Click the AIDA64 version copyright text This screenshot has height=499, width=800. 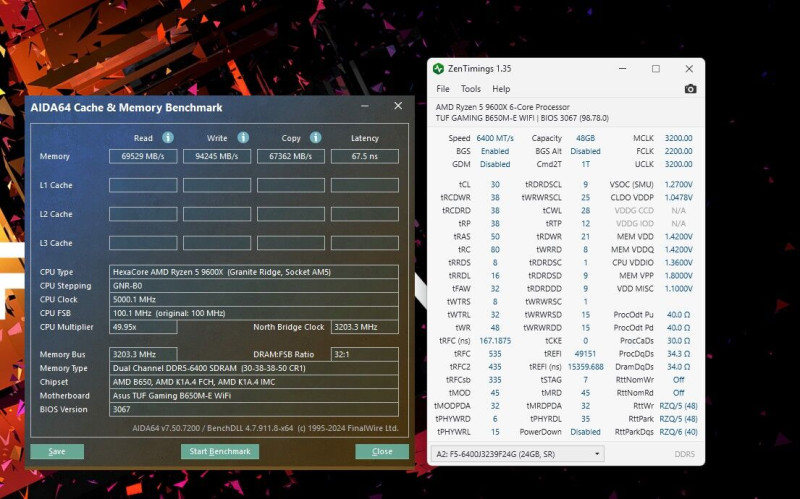pyautogui.click(x=265, y=428)
